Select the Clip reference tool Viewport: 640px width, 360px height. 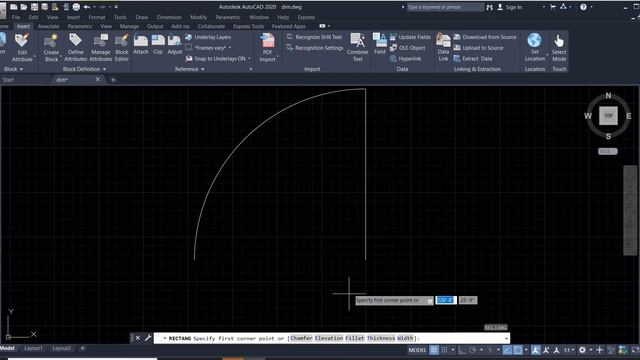tap(158, 44)
